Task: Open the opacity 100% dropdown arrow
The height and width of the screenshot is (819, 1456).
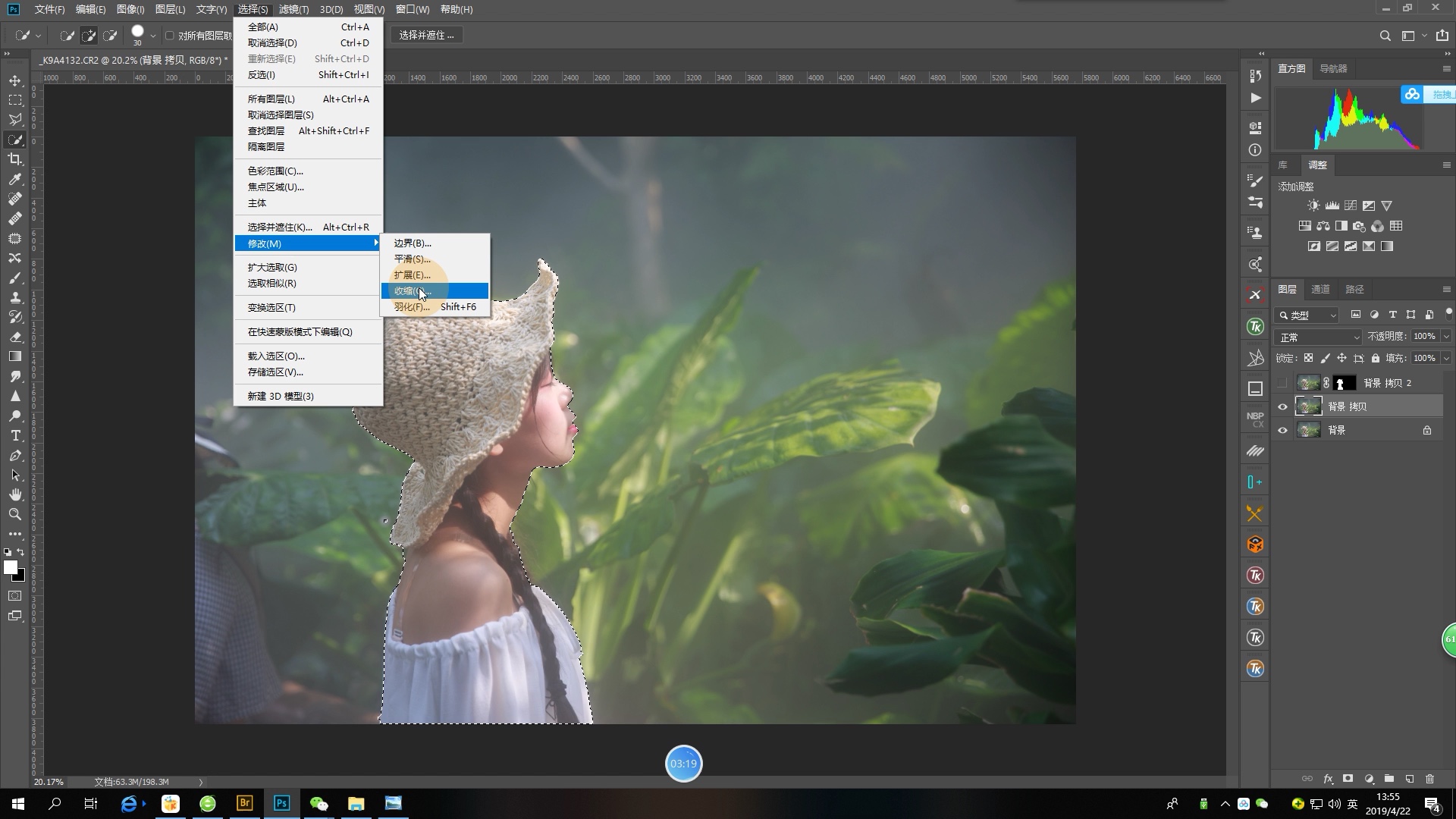Action: pos(1445,337)
